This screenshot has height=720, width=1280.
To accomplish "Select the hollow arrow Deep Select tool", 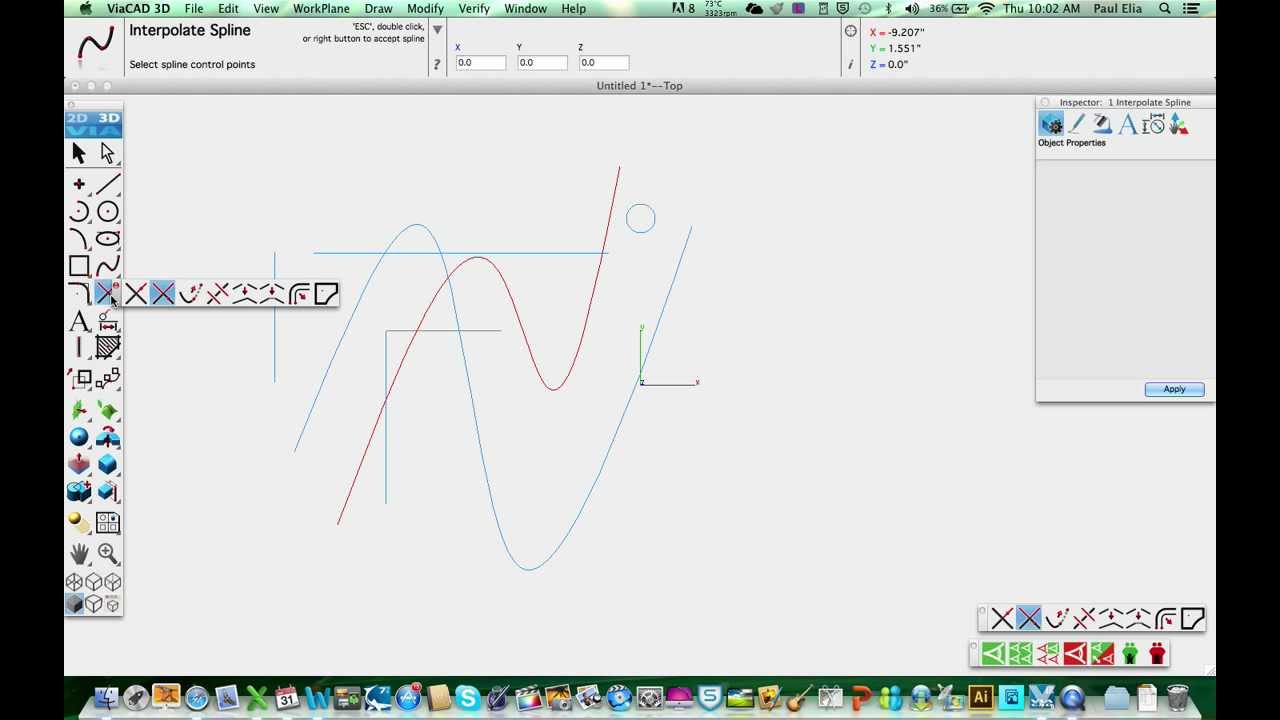I will click(x=107, y=153).
